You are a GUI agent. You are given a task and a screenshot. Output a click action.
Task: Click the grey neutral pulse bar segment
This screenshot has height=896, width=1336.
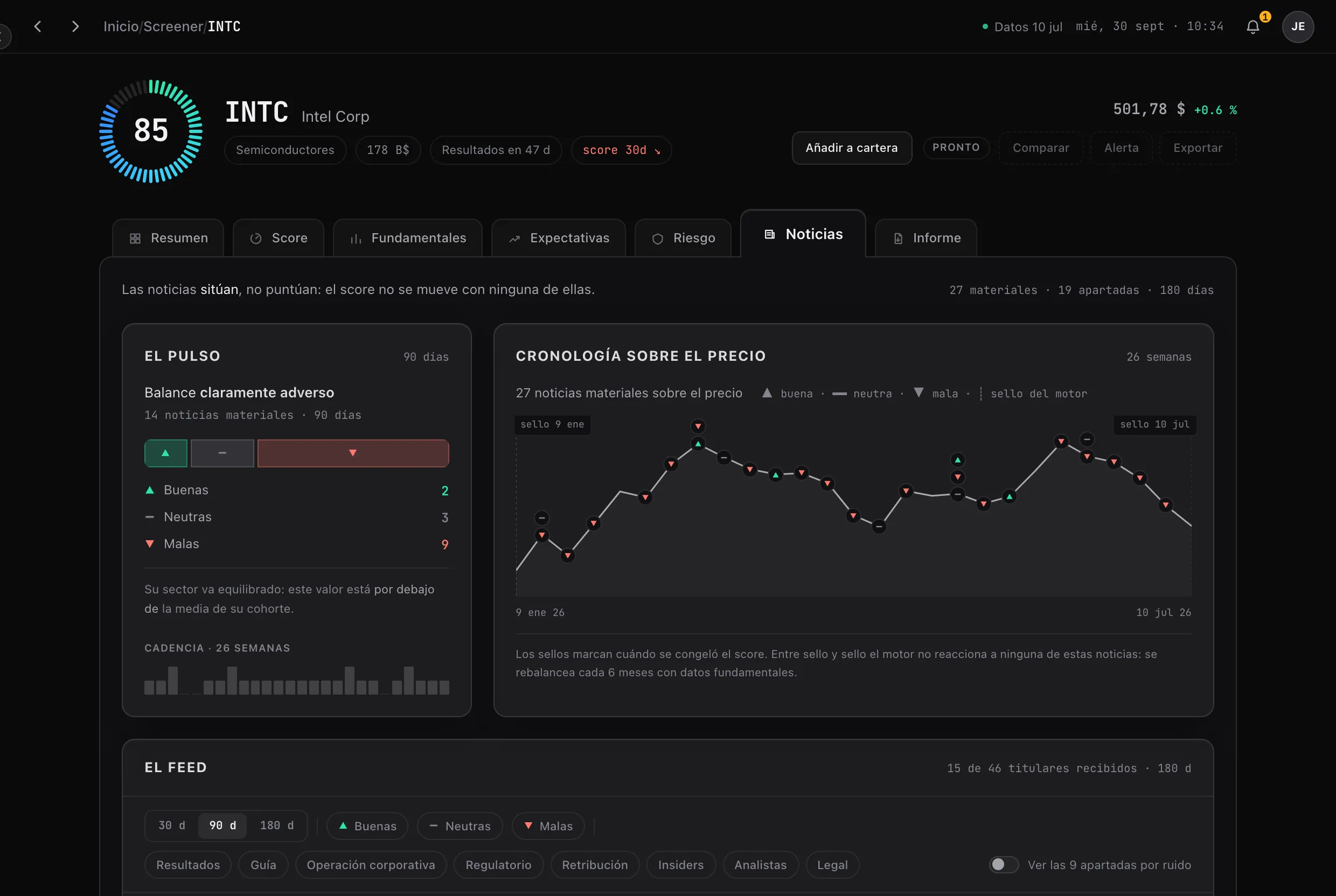click(222, 453)
